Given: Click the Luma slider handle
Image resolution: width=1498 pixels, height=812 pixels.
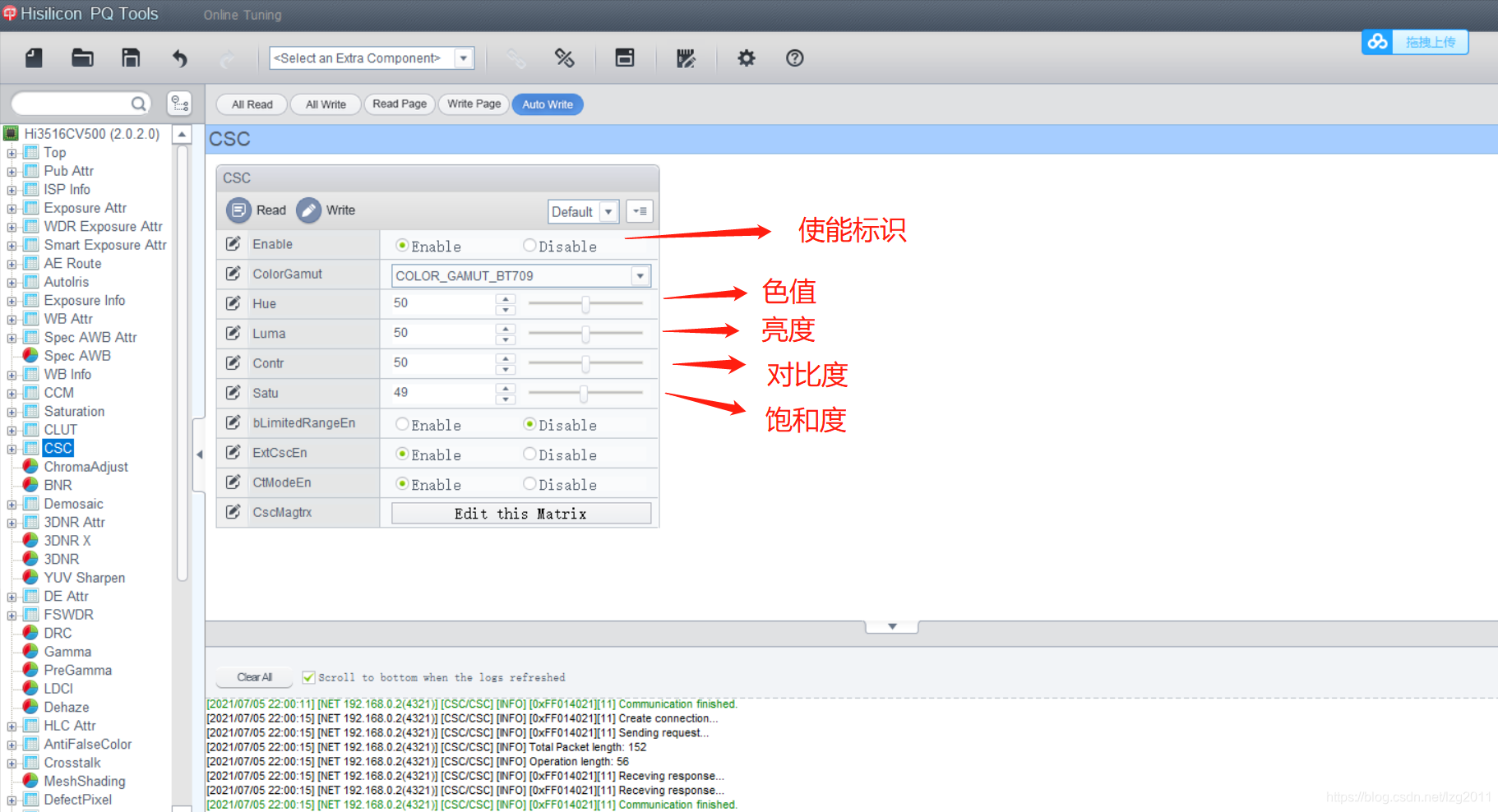Looking at the screenshot, I should [x=585, y=334].
